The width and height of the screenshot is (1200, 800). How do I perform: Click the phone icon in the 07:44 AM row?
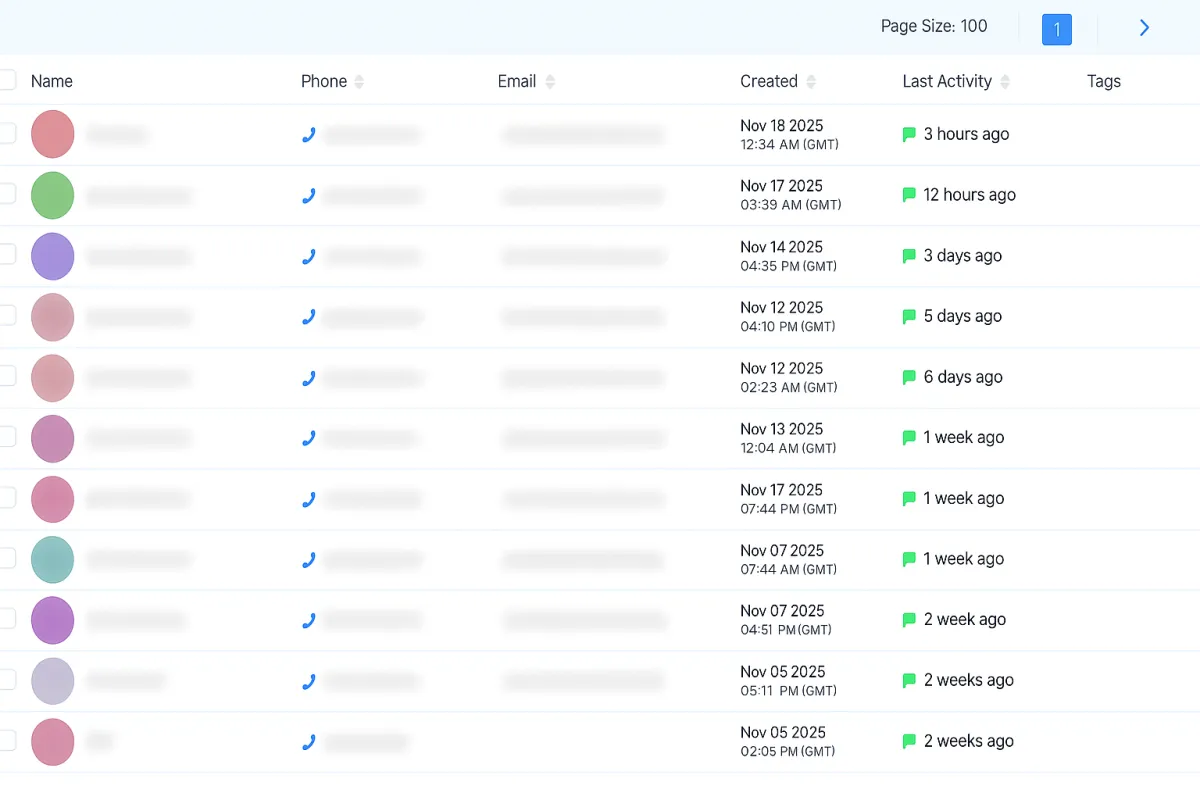coord(309,560)
